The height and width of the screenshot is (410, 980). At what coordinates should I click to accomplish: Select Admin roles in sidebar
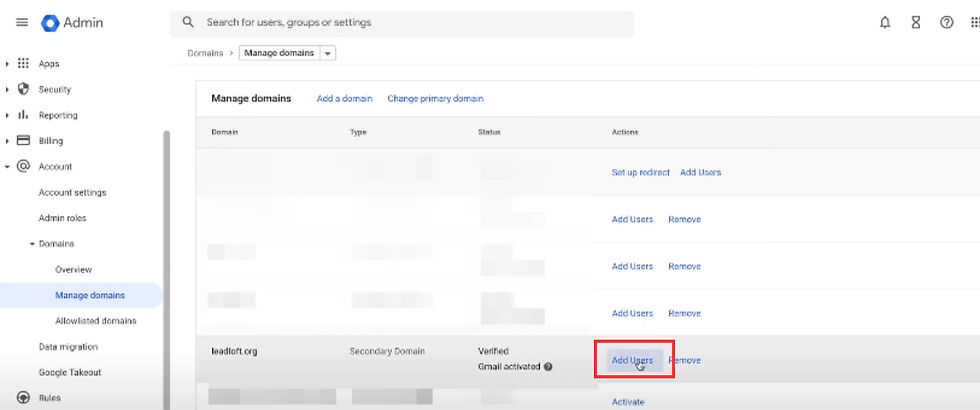[x=63, y=218]
